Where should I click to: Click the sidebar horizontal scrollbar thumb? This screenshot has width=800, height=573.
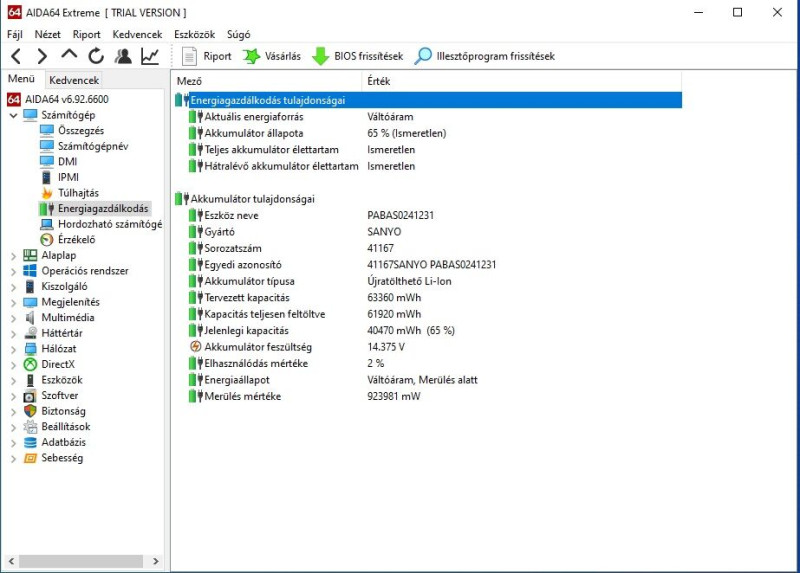(x=81, y=561)
